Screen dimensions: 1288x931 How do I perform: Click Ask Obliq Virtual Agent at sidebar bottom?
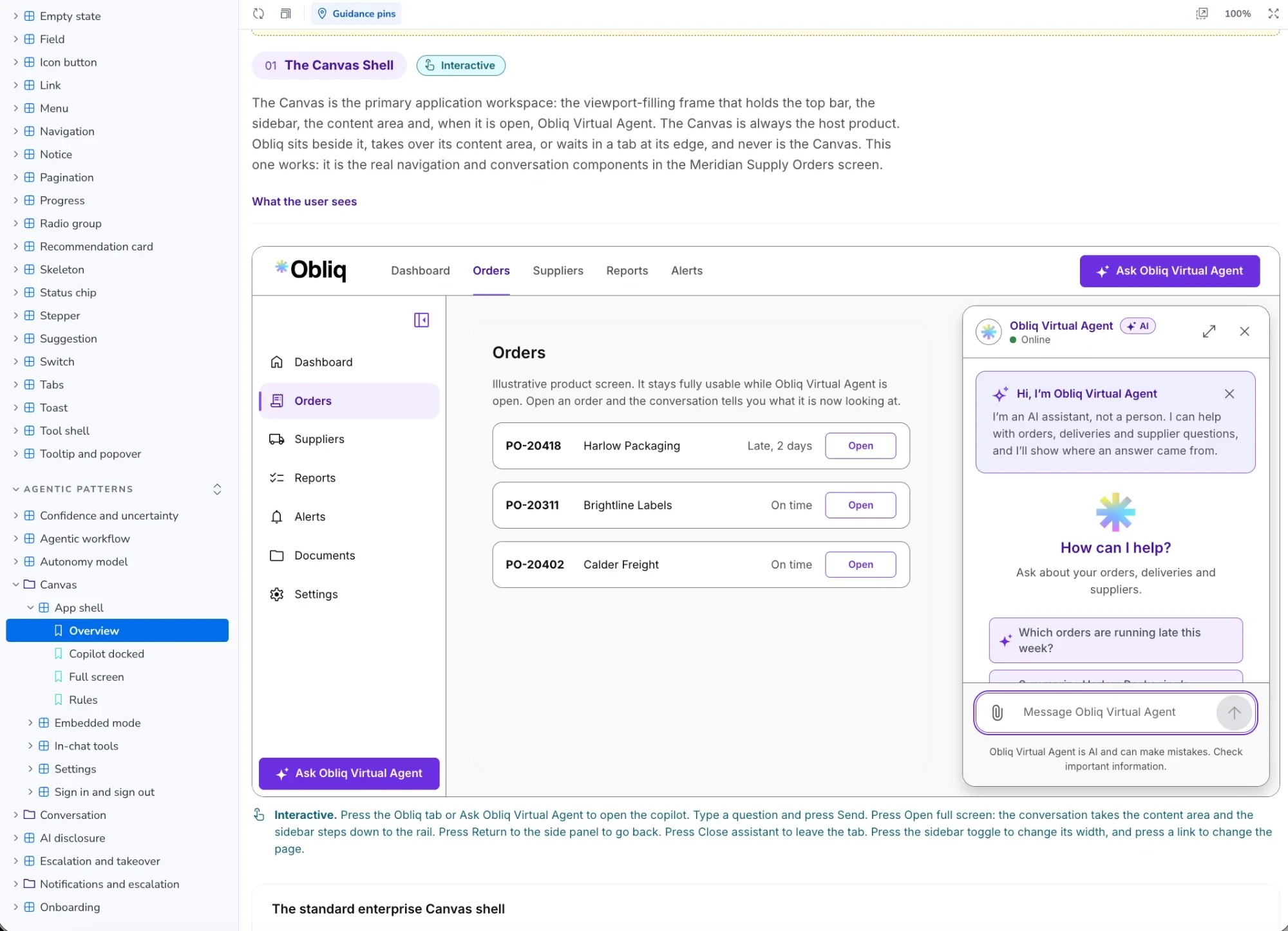(x=349, y=773)
